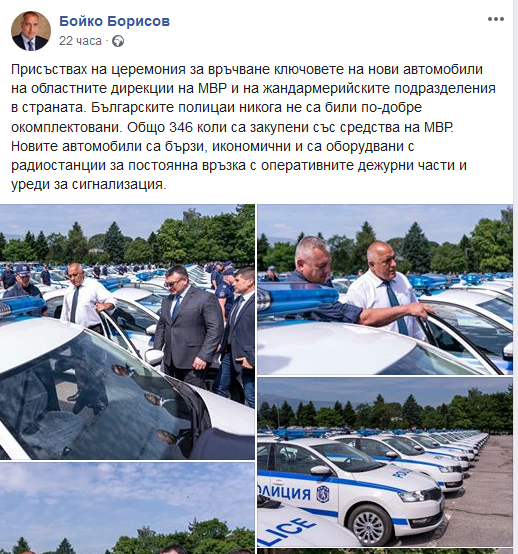The width and height of the screenshot is (518, 554).
Task: Click the front wheel of the nearest police car
Action: point(372,521)
